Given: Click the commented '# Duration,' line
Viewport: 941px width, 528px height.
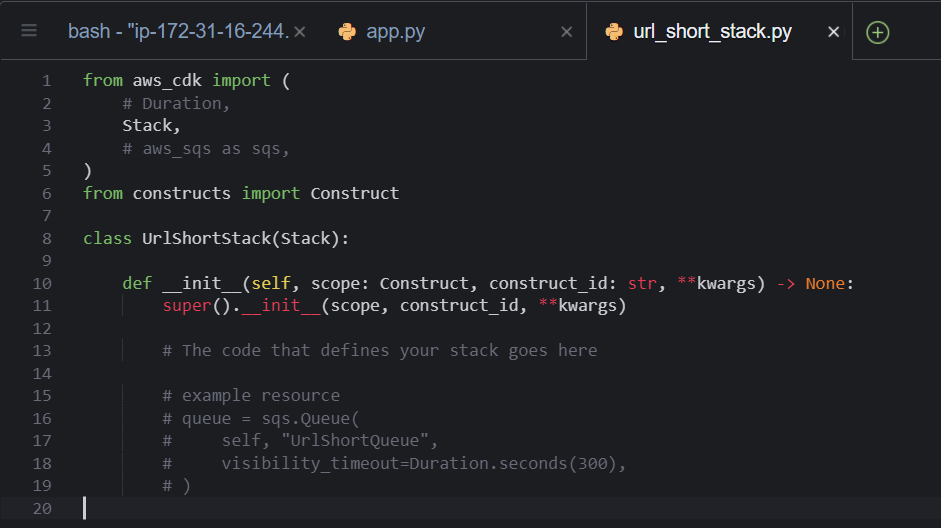Looking at the screenshot, I should (x=176, y=103).
